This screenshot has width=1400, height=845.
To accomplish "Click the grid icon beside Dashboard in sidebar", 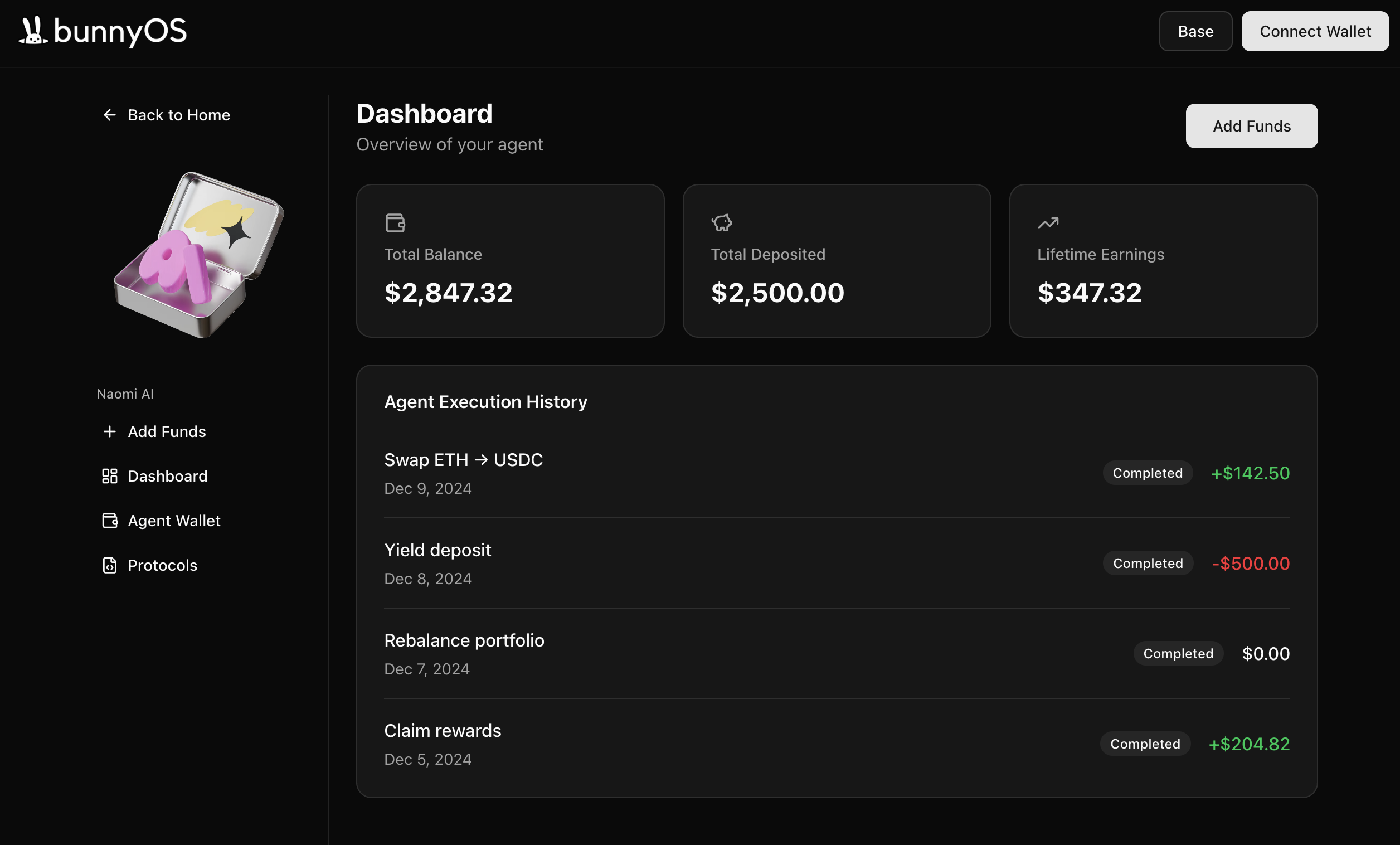I will [109, 476].
